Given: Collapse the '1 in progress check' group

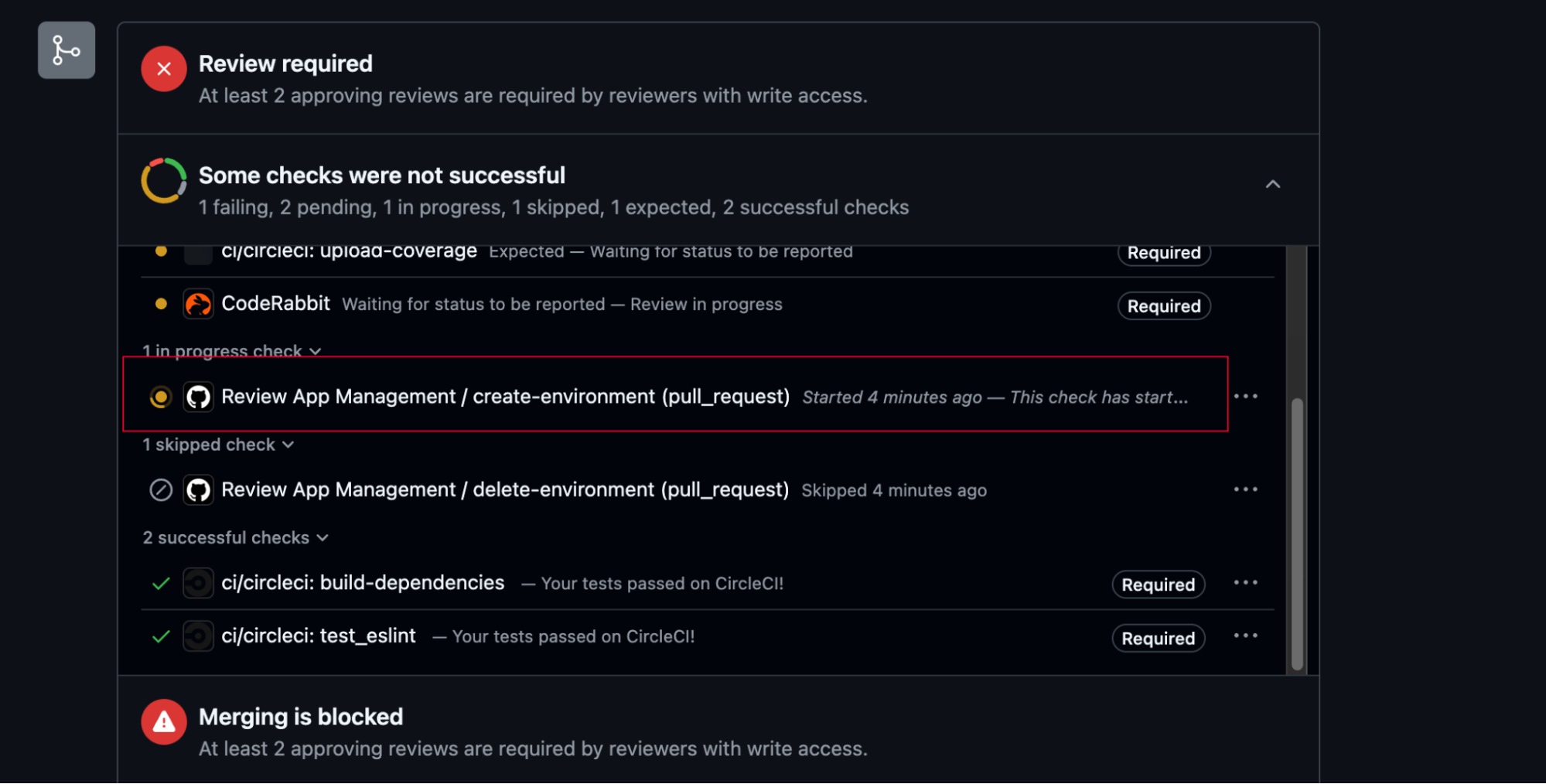Looking at the screenshot, I should 231,351.
